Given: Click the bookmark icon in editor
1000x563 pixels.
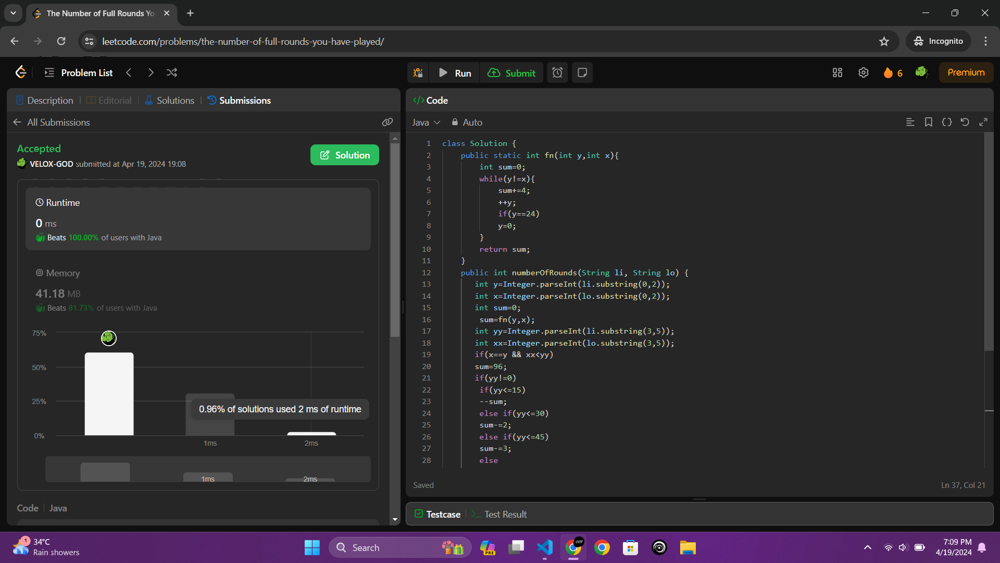Looking at the screenshot, I should pos(929,122).
